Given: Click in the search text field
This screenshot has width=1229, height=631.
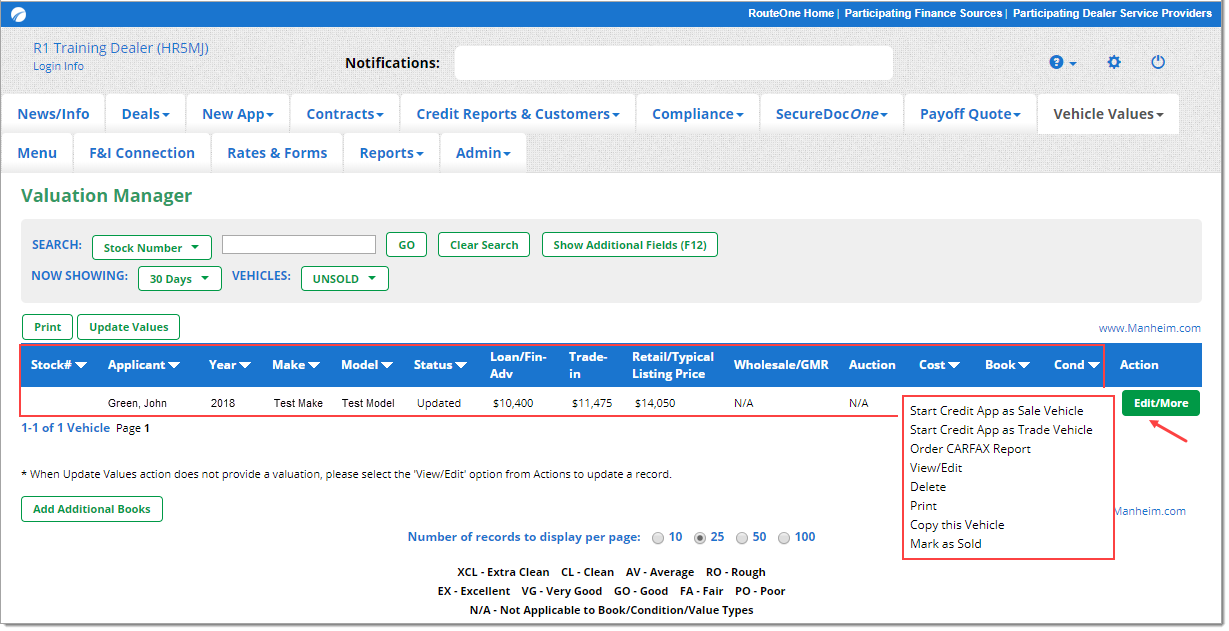Looking at the screenshot, I should coord(299,245).
